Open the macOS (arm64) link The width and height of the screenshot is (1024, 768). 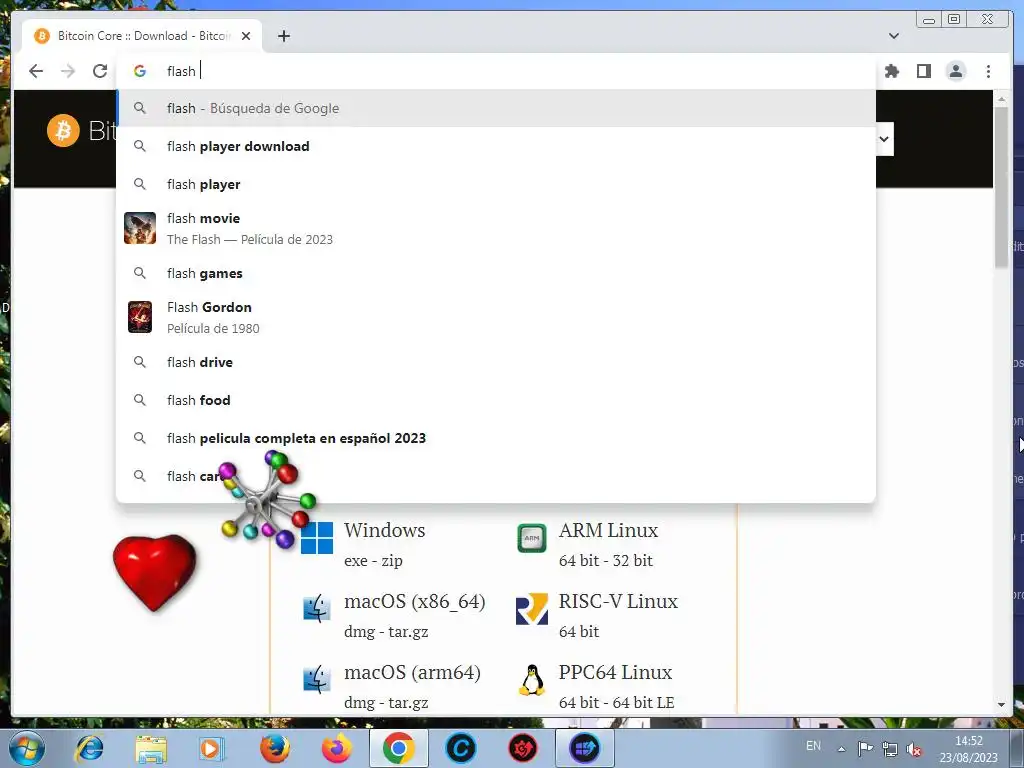coord(412,672)
